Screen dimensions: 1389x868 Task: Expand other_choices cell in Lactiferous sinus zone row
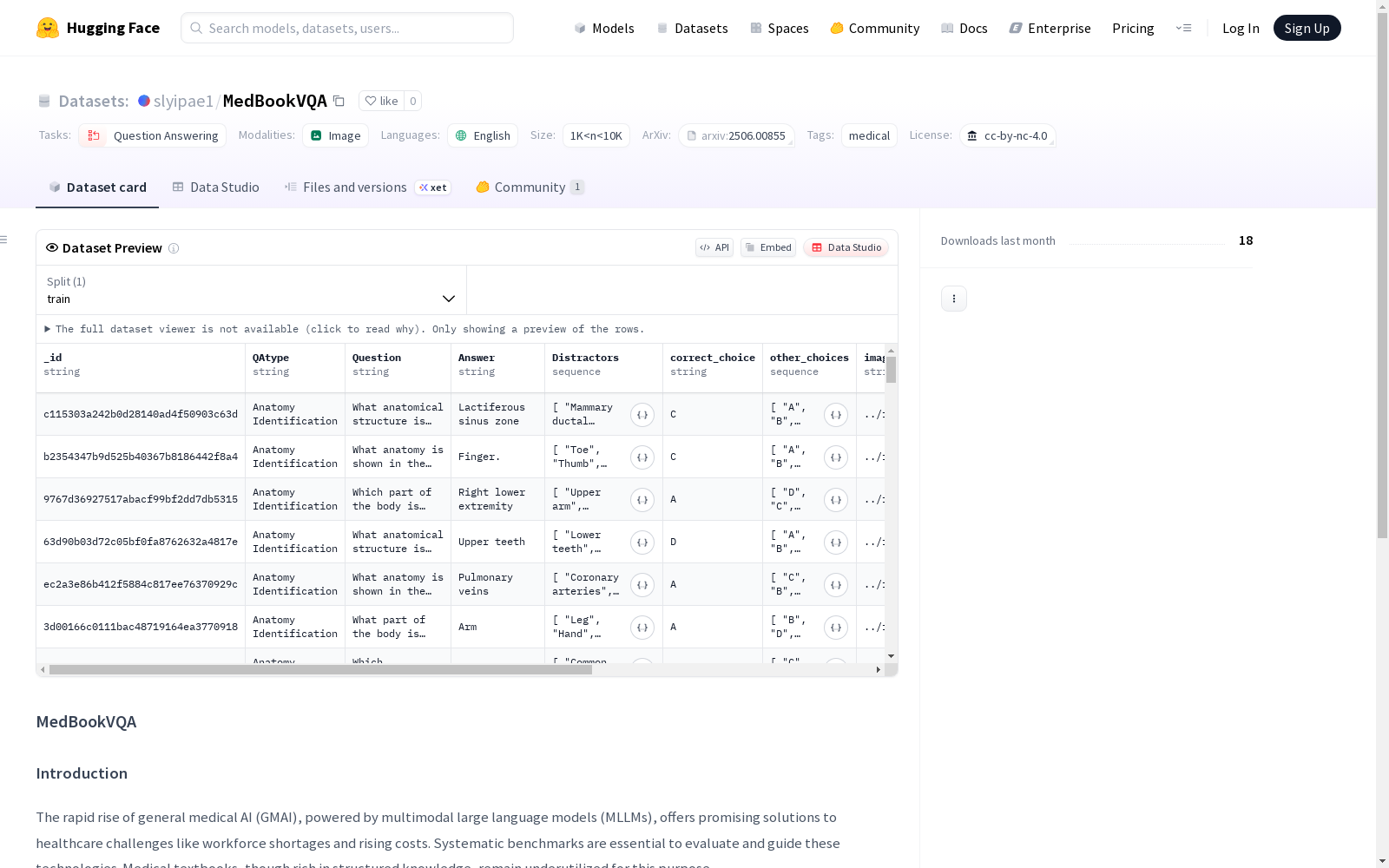click(836, 415)
